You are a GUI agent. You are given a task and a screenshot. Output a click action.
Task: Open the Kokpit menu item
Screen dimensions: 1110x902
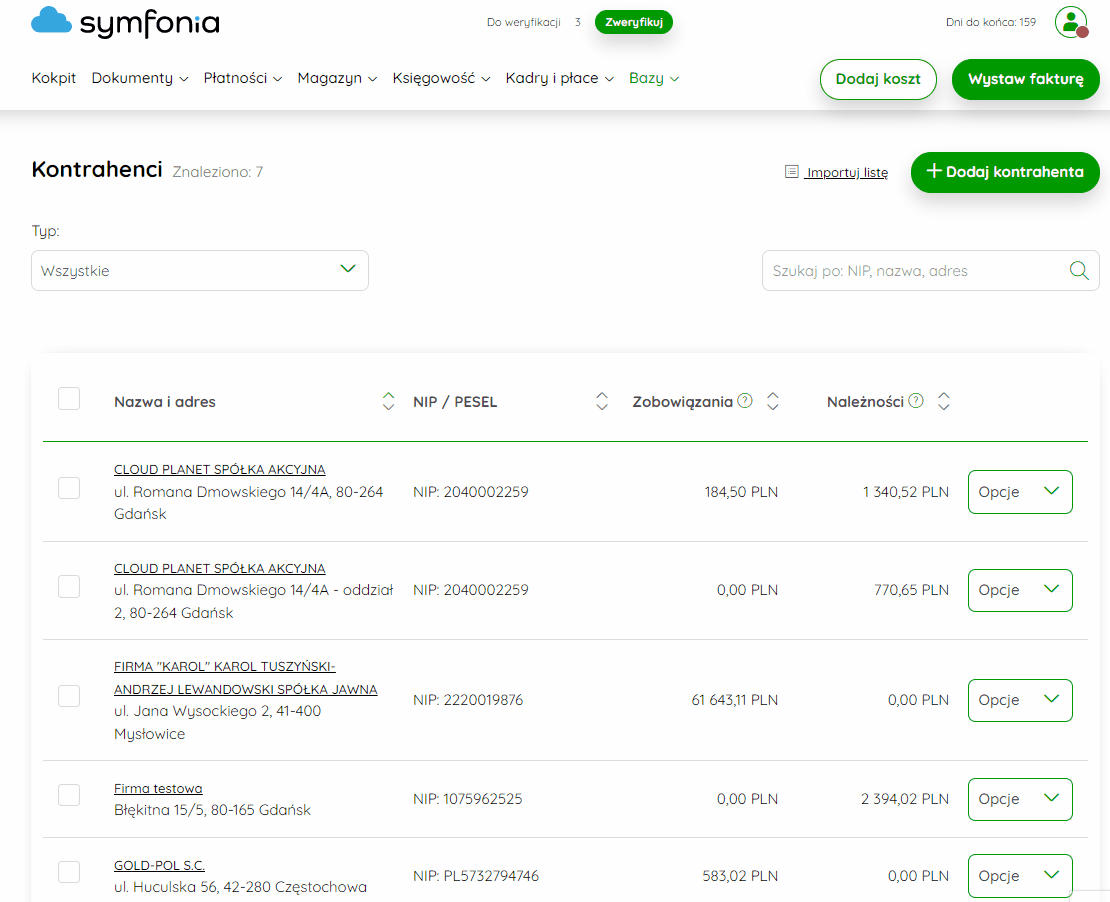tap(54, 78)
